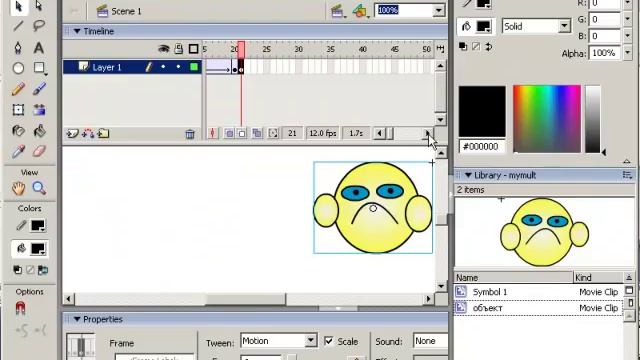This screenshot has width=640, height=360.
Task: Click the Center Frame button in timeline
Action: pyautogui.click(x=213, y=133)
